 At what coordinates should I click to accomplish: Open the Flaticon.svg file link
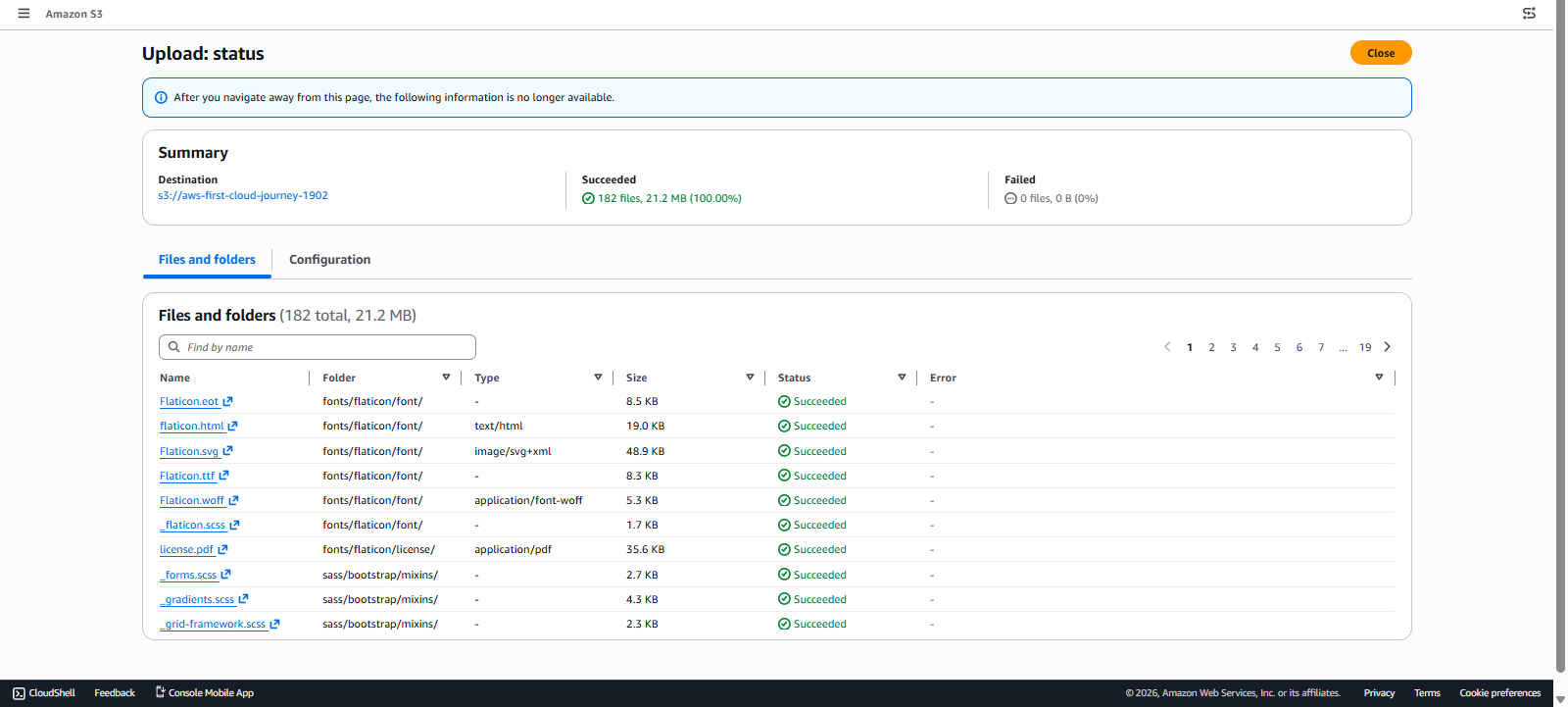point(189,452)
